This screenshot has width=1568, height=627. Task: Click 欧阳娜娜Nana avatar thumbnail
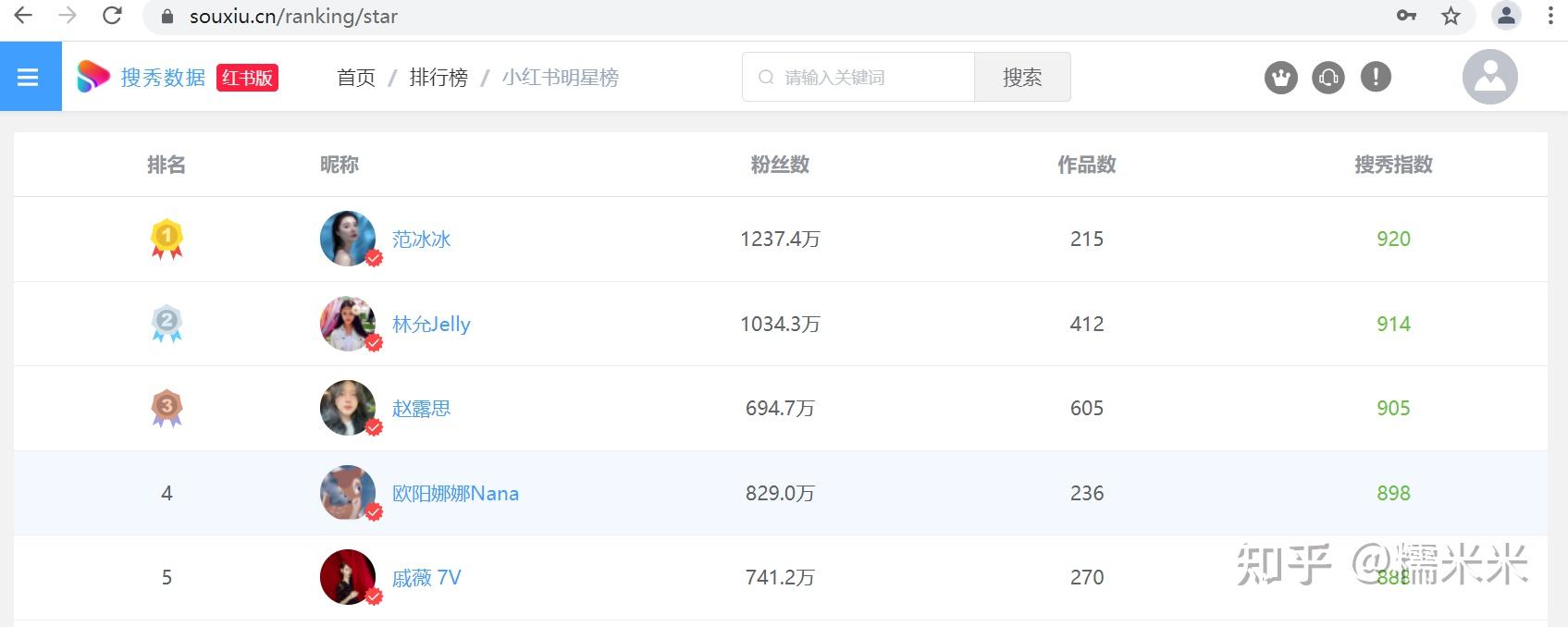tap(348, 493)
